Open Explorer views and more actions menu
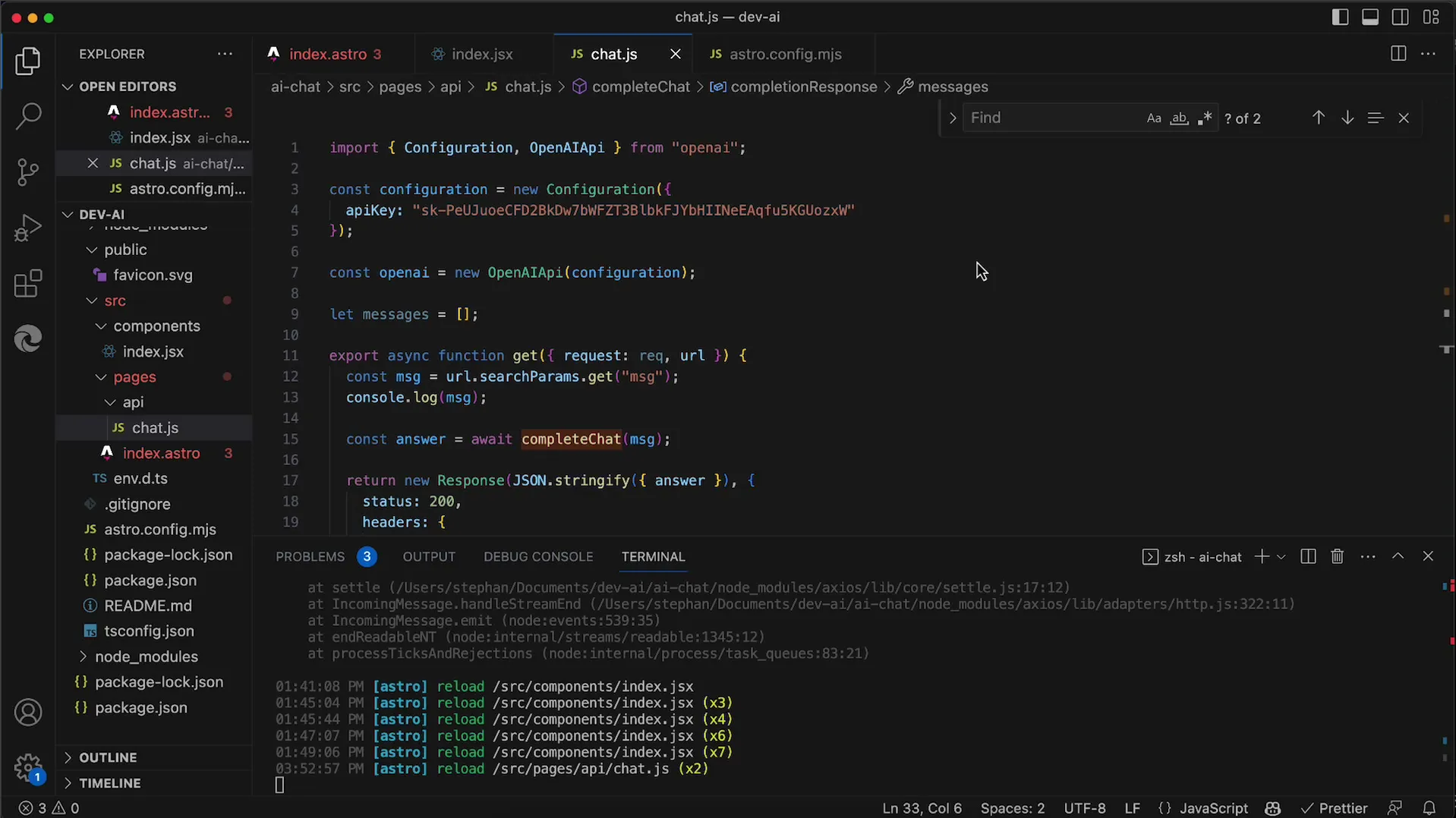Viewport: 1456px width, 818px height. (x=225, y=54)
